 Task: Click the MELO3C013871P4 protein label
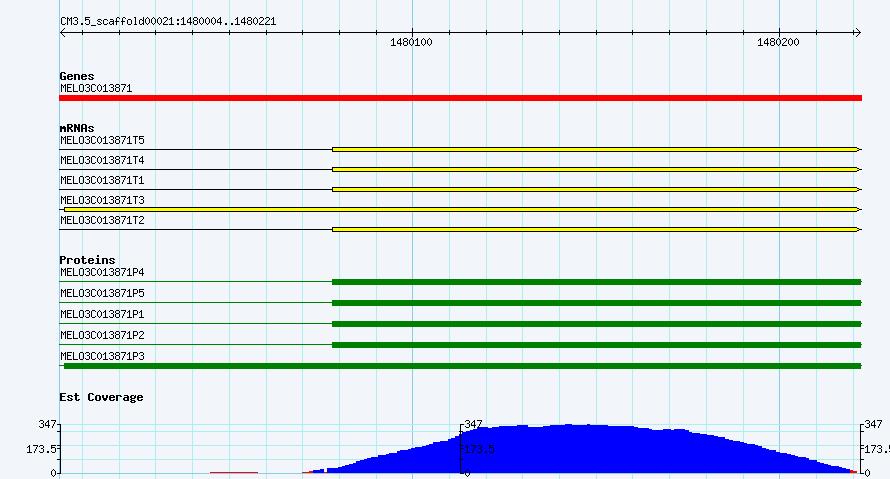[102, 272]
